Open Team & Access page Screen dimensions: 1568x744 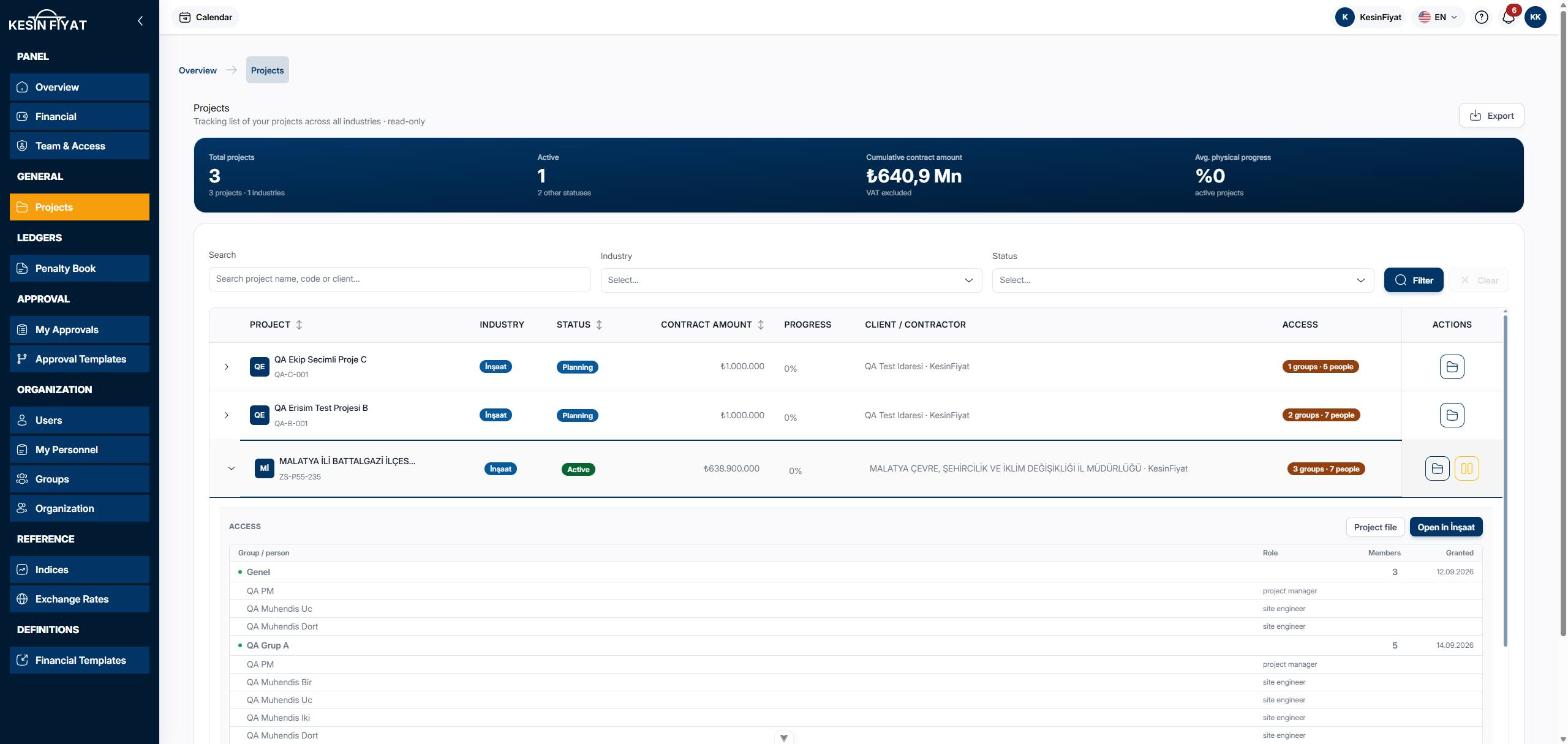(80, 146)
